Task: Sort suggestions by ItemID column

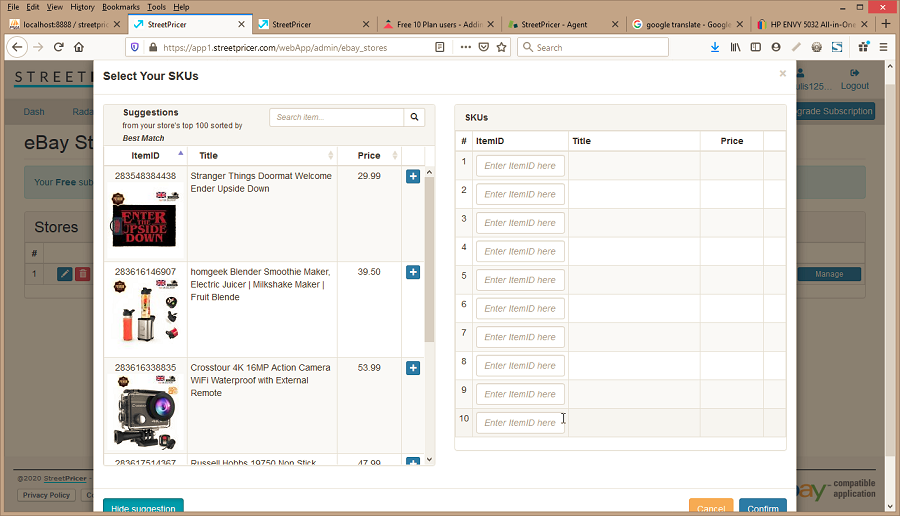Action: (x=145, y=155)
